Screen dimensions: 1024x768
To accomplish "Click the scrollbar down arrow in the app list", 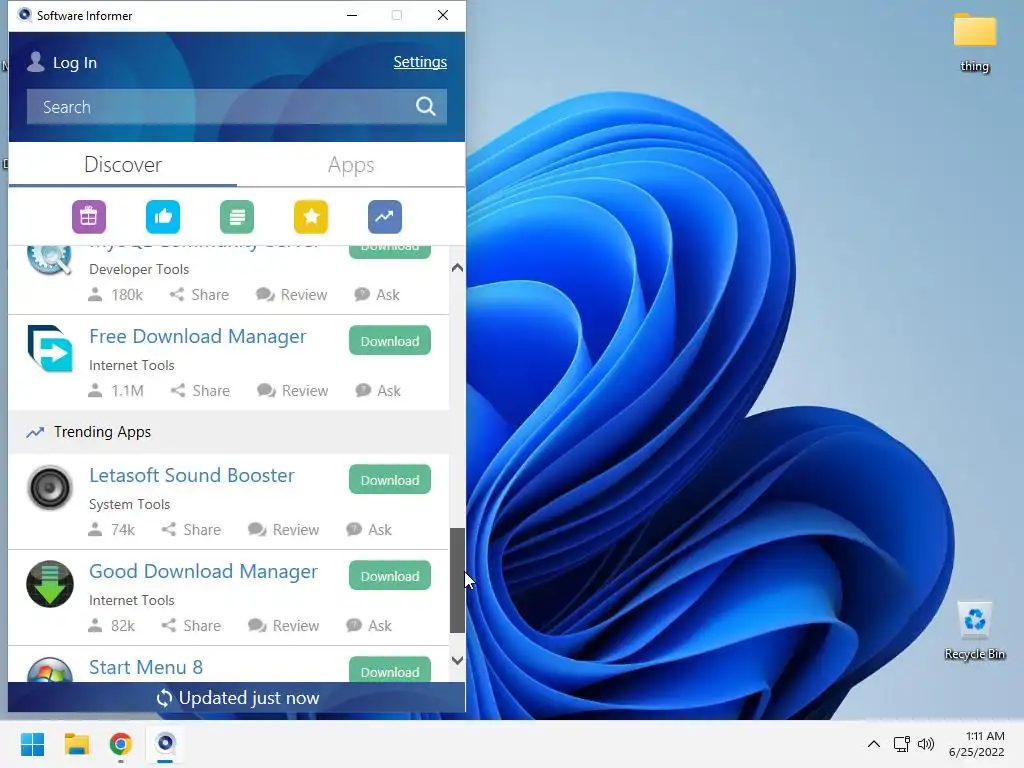I will click(x=457, y=660).
